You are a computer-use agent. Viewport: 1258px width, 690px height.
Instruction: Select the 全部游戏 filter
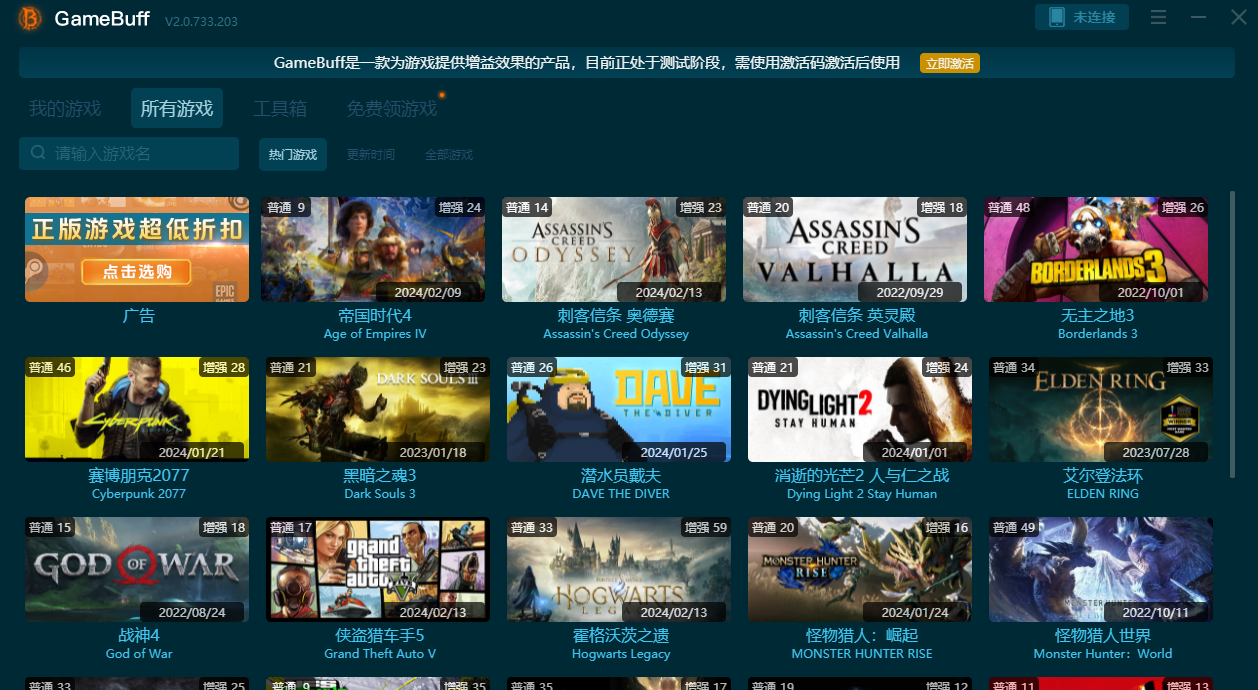click(x=449, y=154)
